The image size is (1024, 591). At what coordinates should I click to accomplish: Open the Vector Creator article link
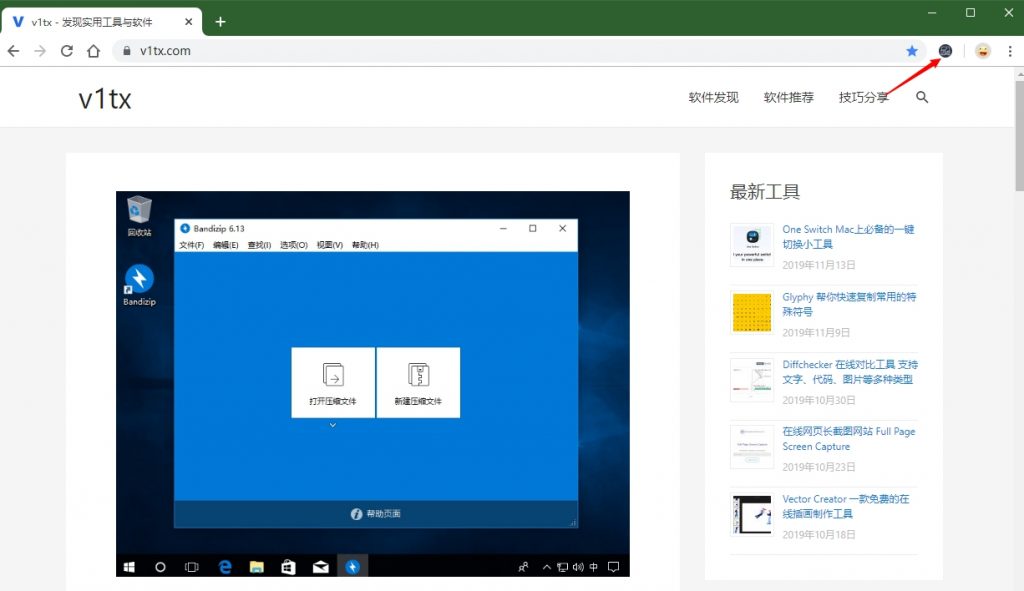click(845, 506)
